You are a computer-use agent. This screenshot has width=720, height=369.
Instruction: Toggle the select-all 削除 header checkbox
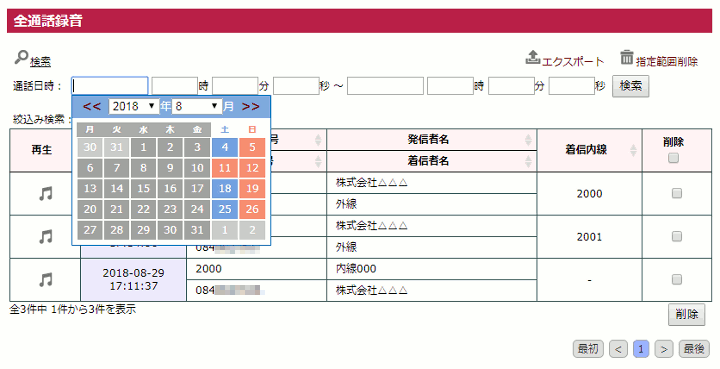(x=673, y=158)
